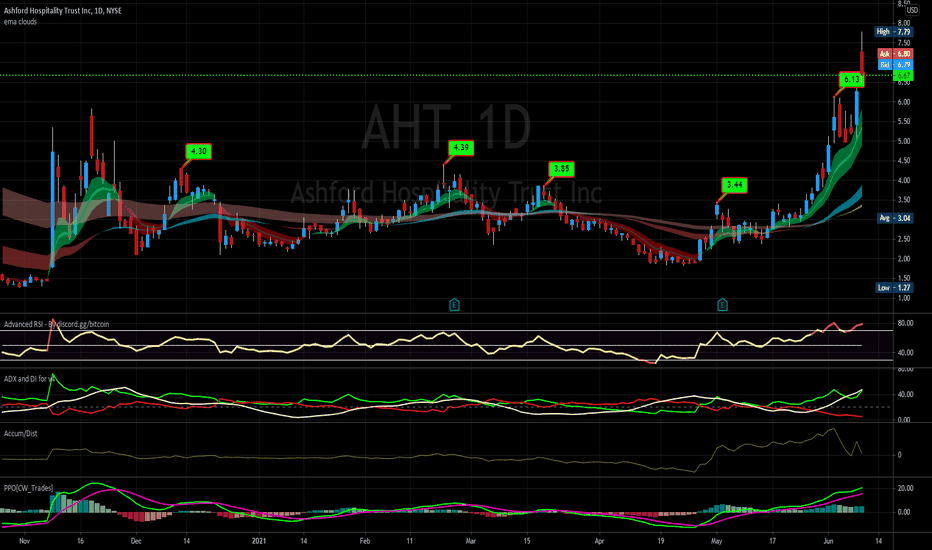Click the Ashford Hospitality Trust symbol title

[x=62, y=11]
